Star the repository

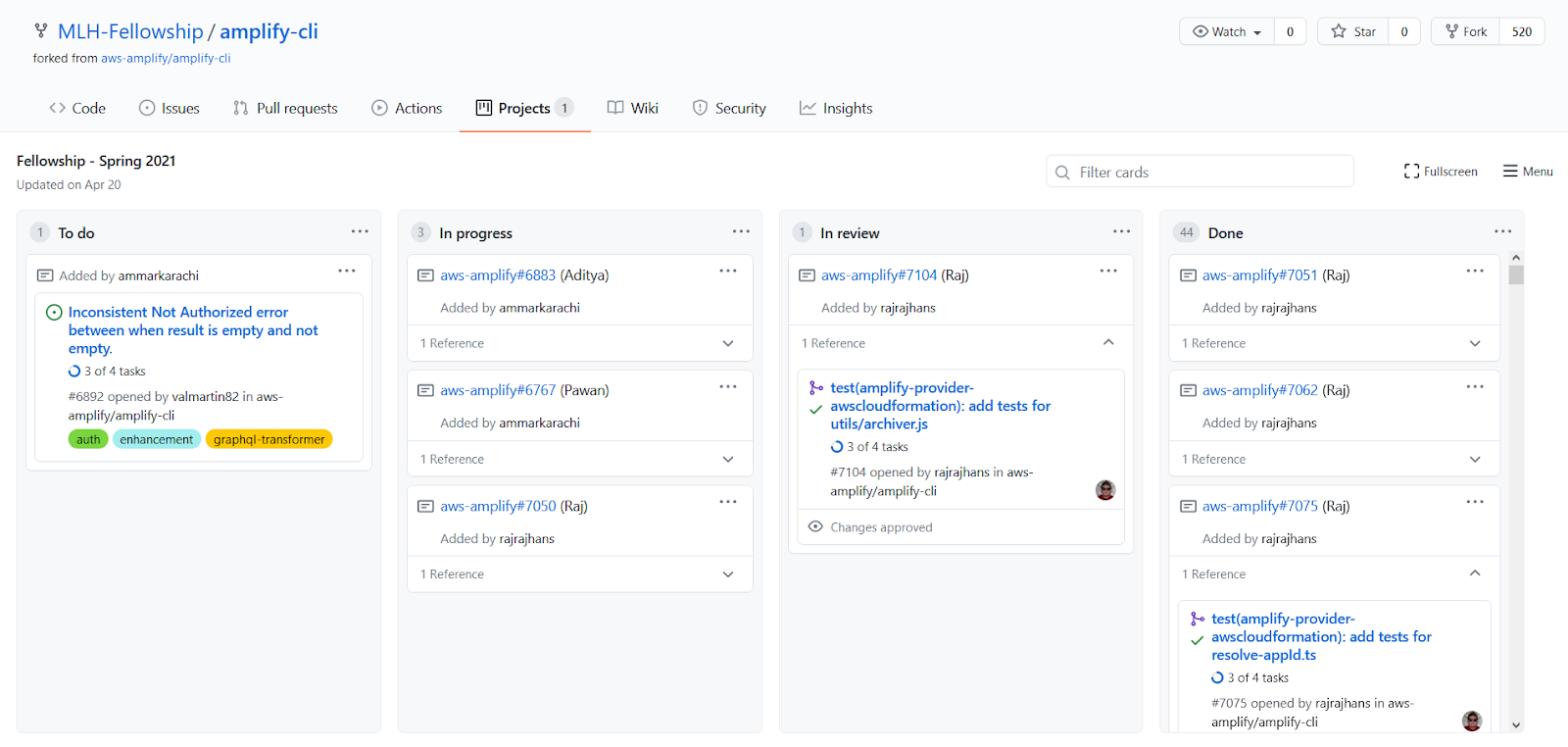(x=1353, y=31)
